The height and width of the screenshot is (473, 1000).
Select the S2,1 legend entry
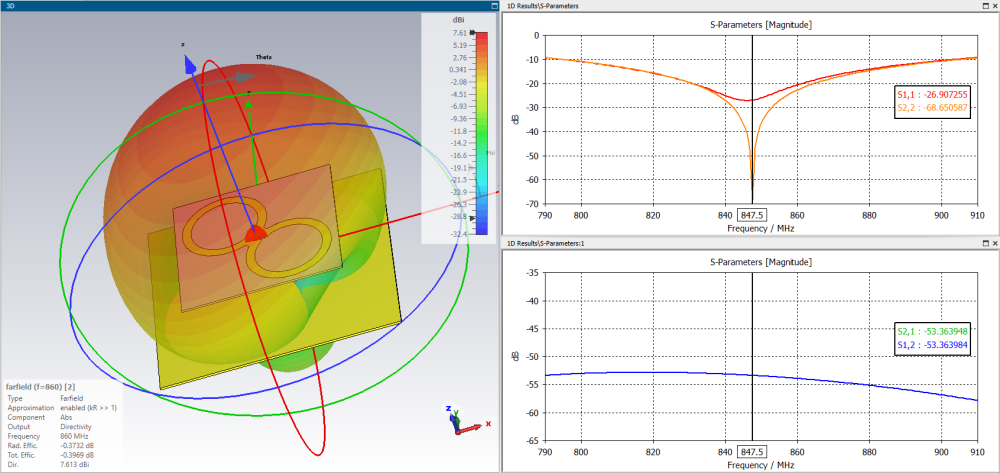coord(933,333)
